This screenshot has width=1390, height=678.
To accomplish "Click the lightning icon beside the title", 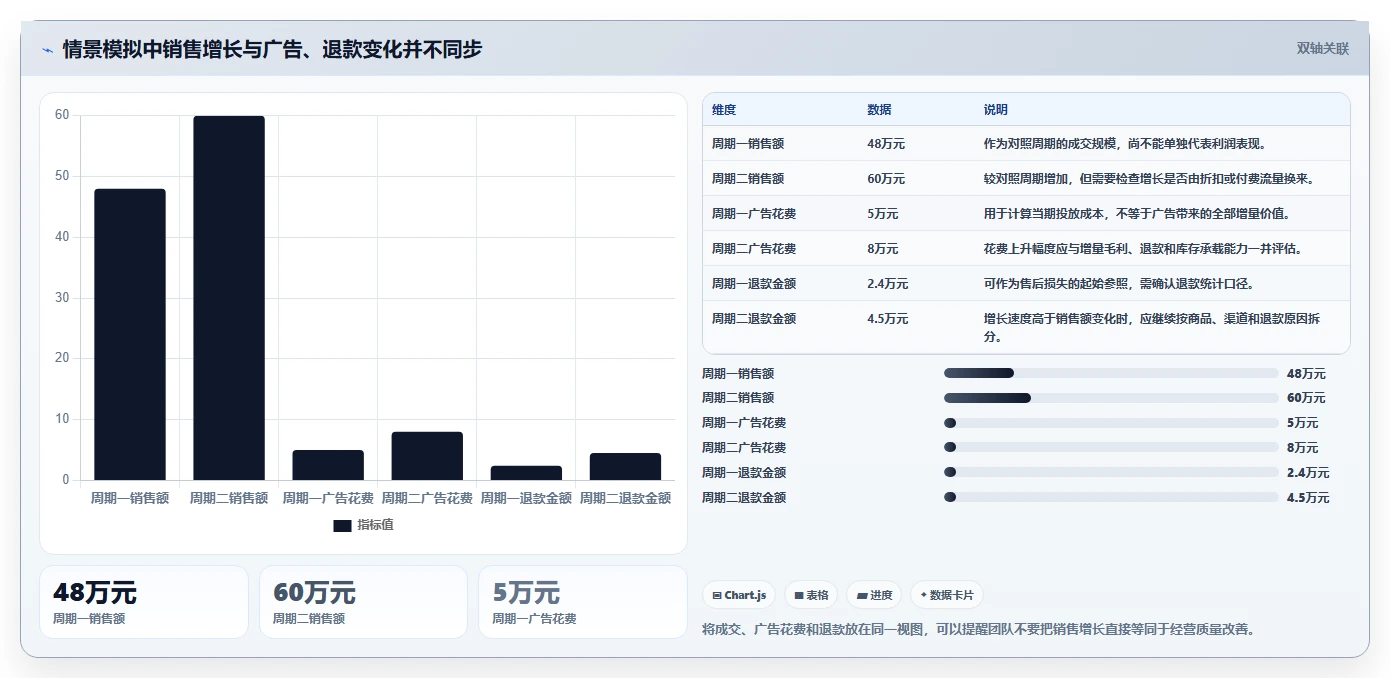I will tap(47, 49).
